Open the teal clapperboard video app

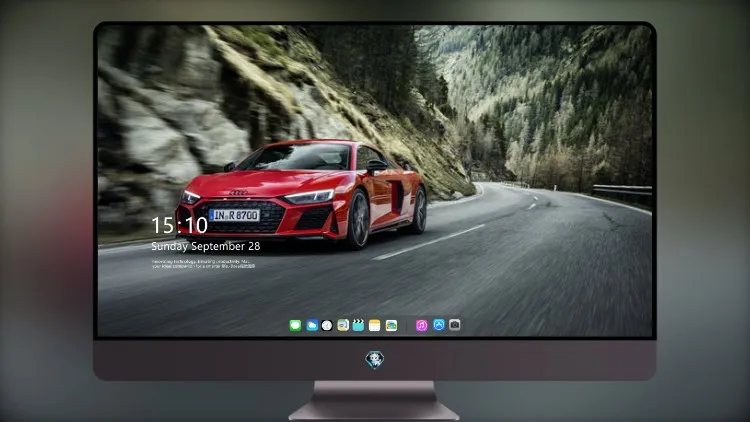(358, 325)
